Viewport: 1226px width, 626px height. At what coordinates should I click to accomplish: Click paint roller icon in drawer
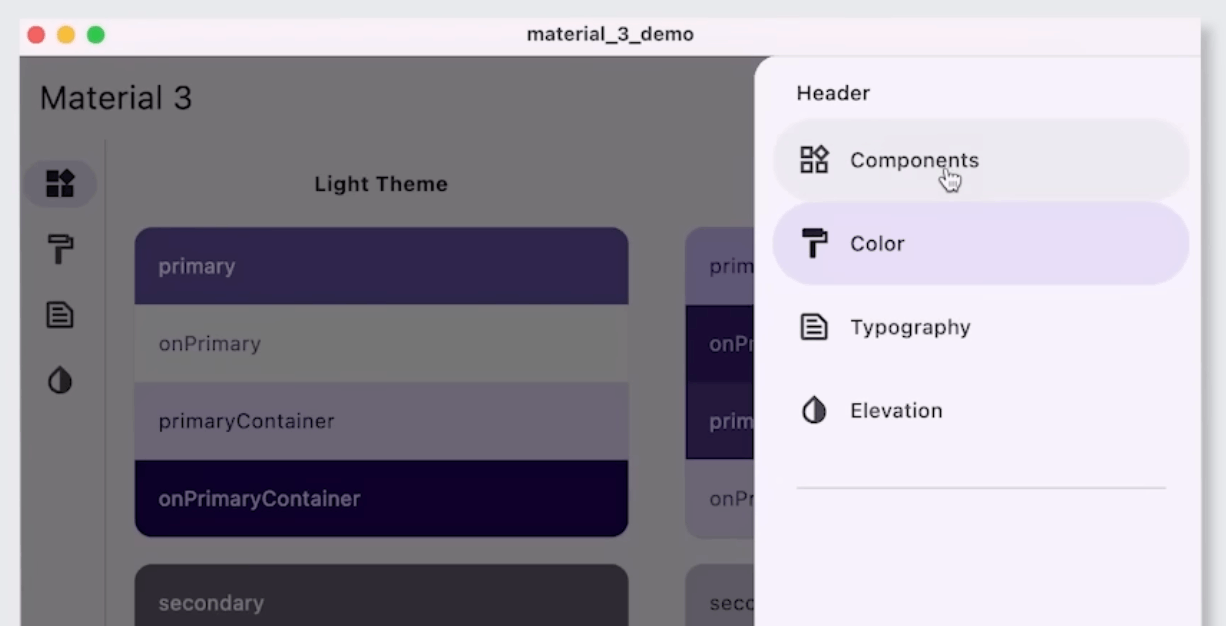(x=814, y=243)
